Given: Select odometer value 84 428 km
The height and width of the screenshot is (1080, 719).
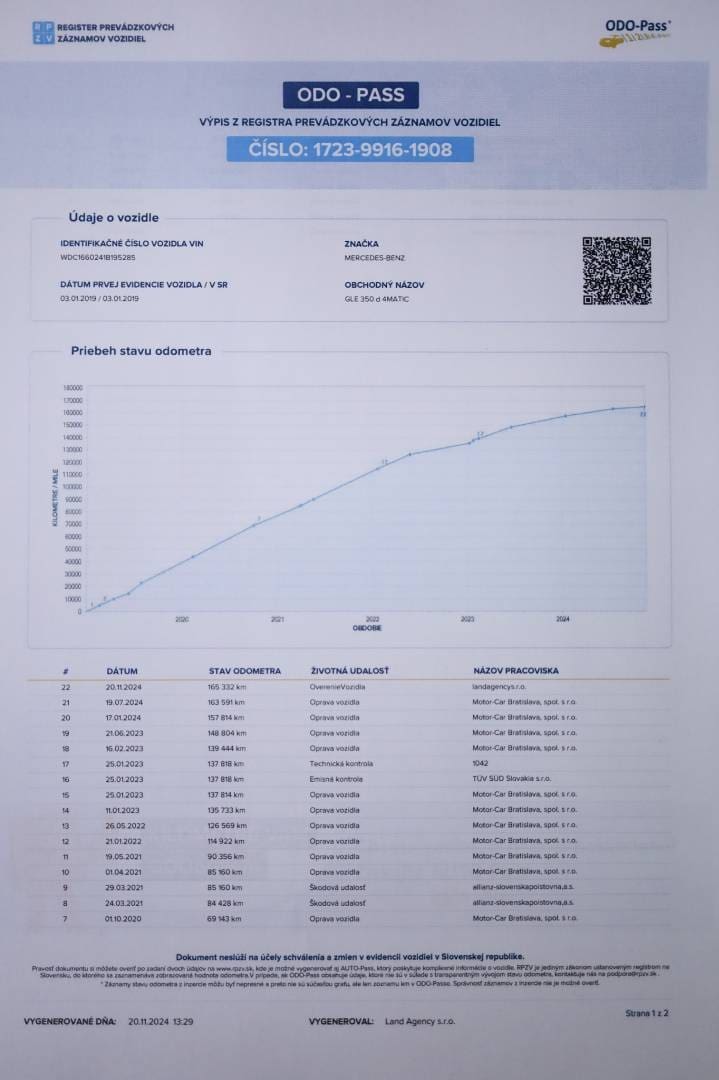Looking at the screenshot, I should pos(225,903).
